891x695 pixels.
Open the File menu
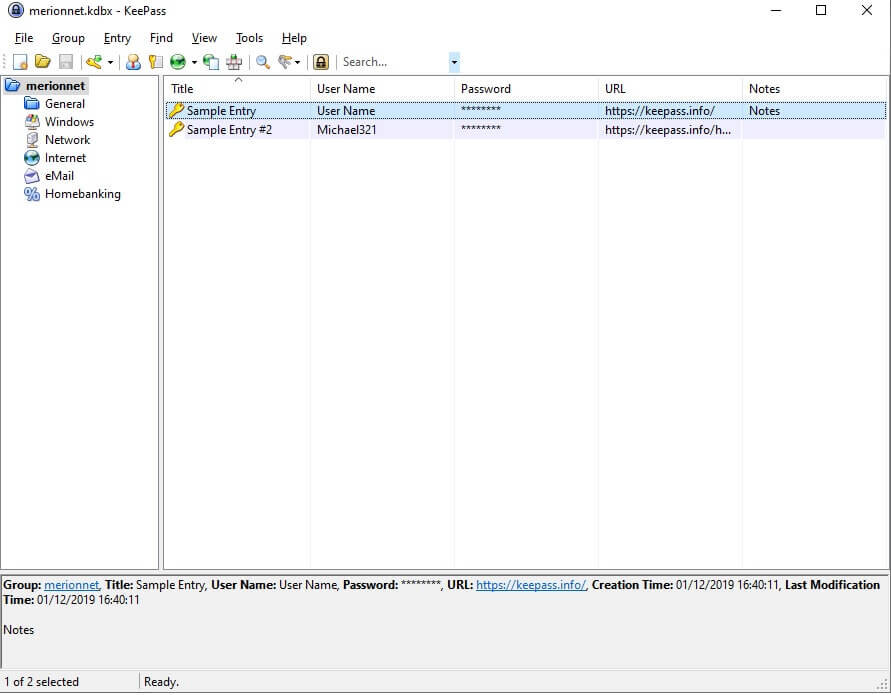[24, 38]
